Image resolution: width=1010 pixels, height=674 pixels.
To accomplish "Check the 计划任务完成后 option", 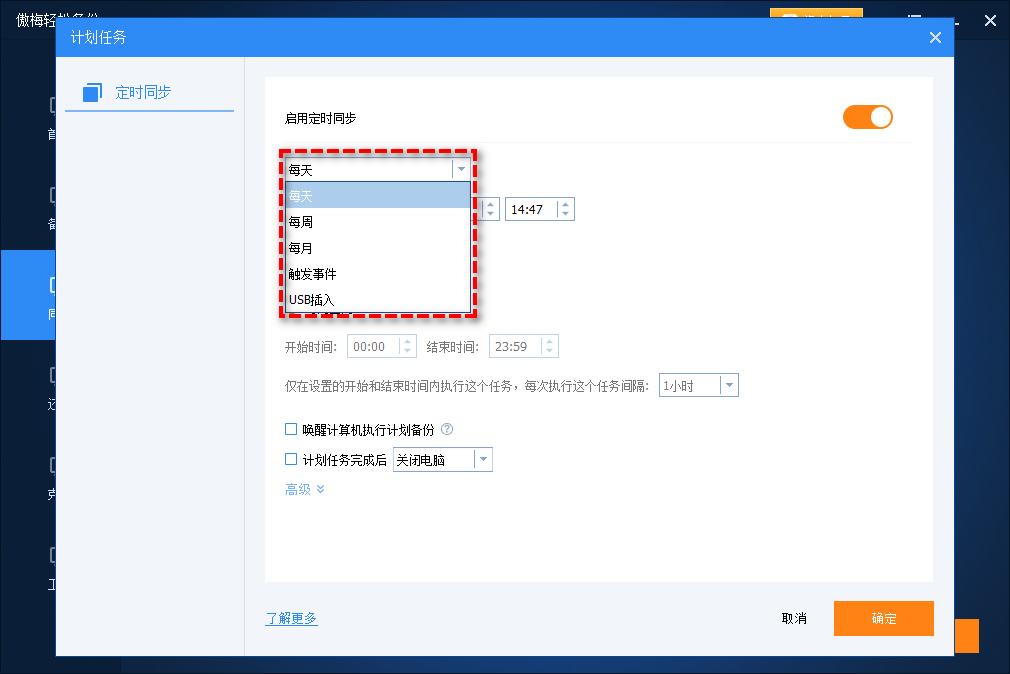I will pos(290,459).
